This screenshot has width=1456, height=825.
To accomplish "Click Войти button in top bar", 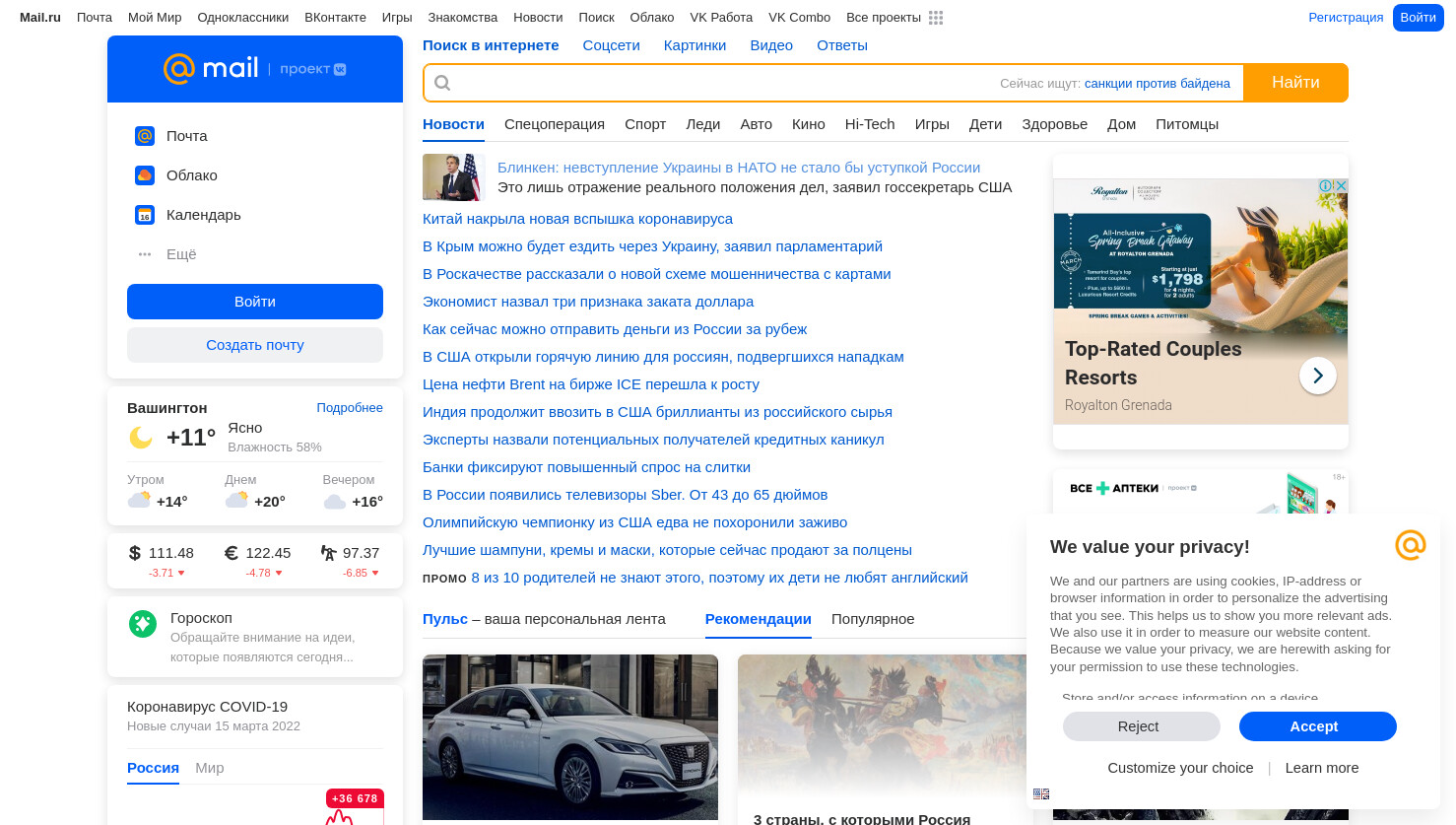I will [1418, 18].
